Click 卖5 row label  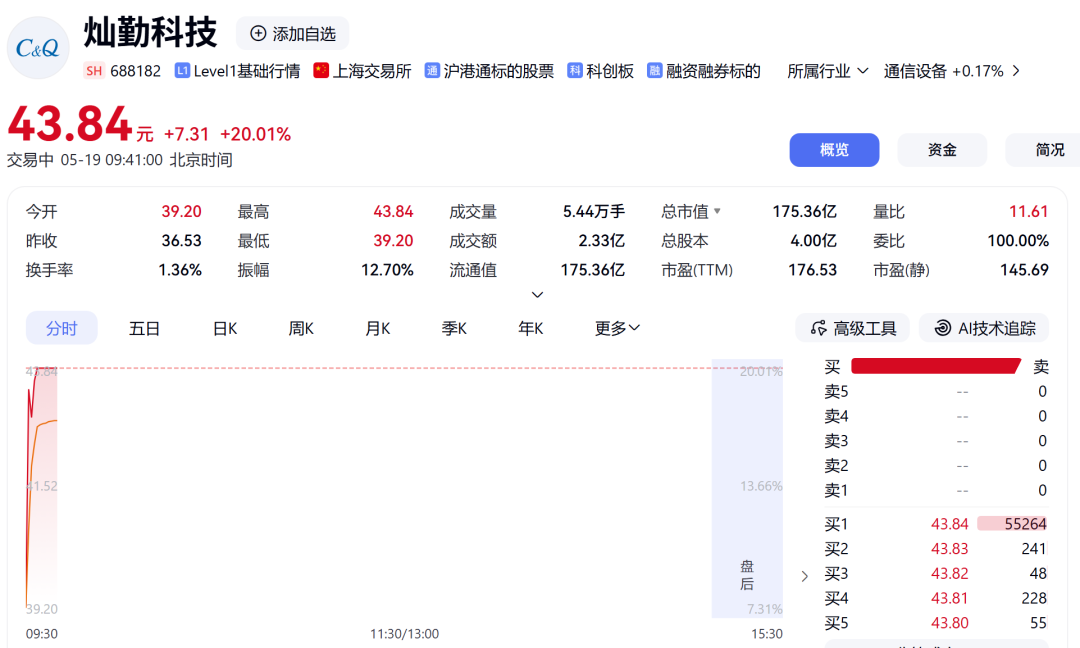pyautogui.click(x=836, y=392)
